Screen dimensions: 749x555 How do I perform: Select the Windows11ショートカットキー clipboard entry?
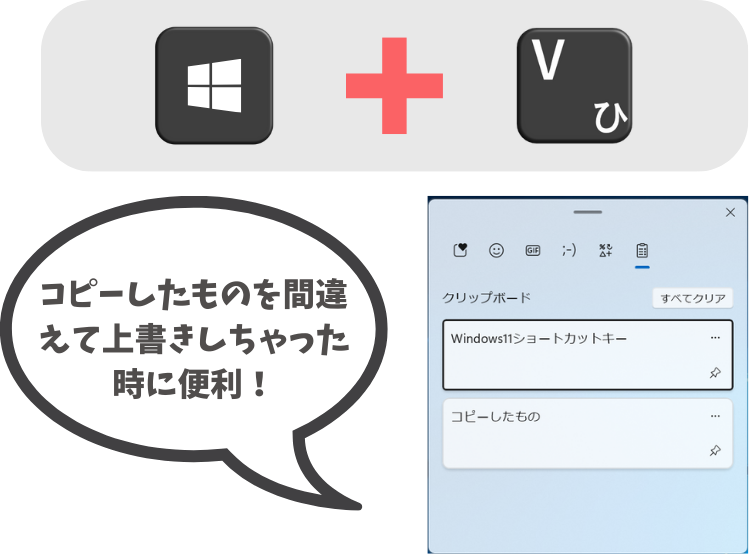coord(588,355)
